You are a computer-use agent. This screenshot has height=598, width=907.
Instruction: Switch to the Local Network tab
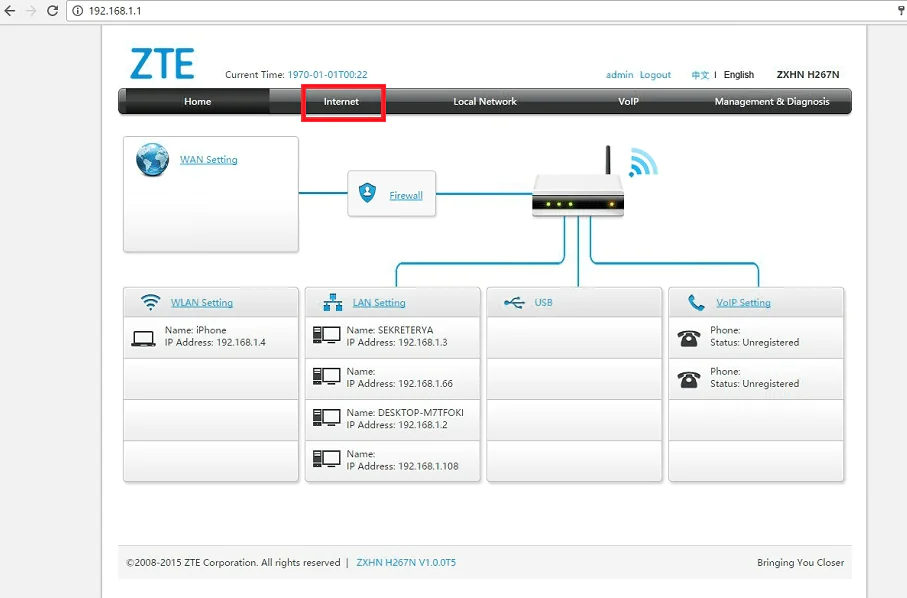(x=484, y=102)
